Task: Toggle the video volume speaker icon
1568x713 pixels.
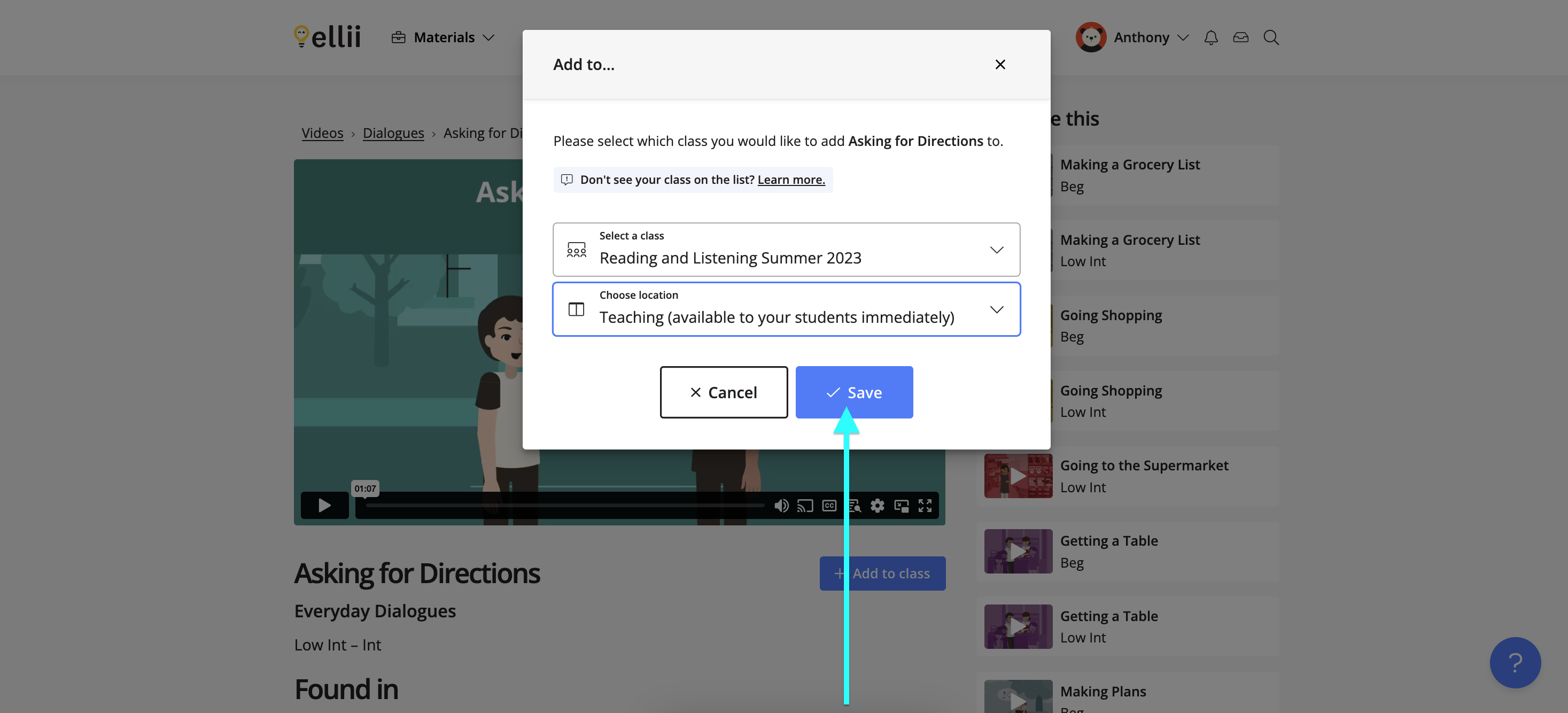Action: tap(781, 506)
